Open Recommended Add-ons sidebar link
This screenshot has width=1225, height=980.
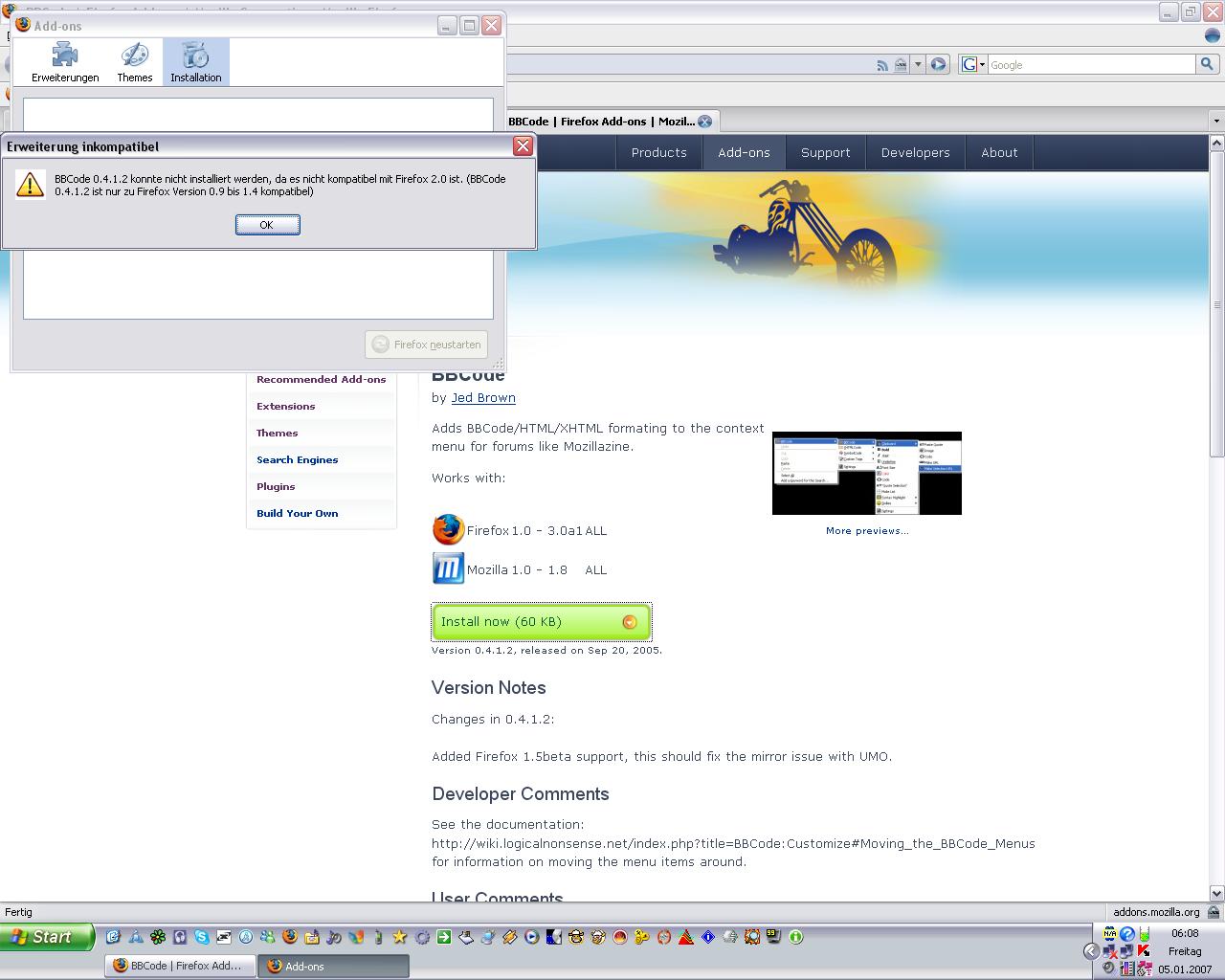point(322,380)
